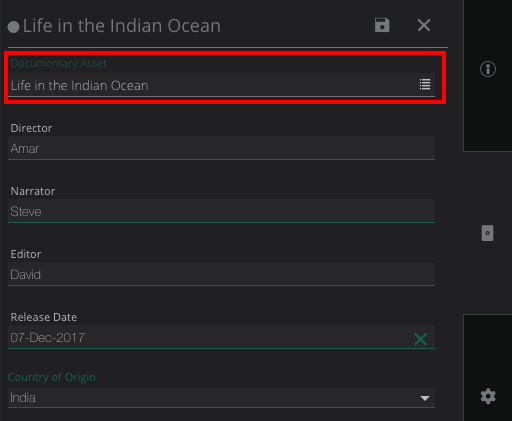Click the Editor field containing David
Viewport: 512px width, 421px height.
pyautogui.click(x=221, y=274)
